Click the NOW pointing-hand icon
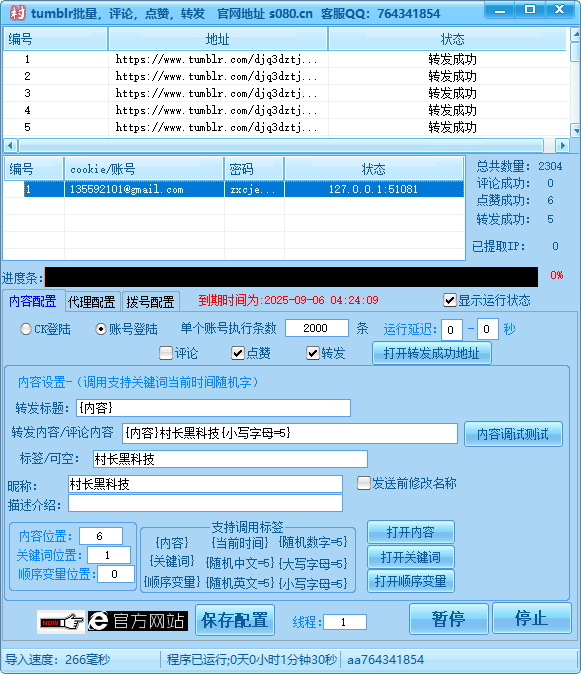581x674 pixels. tap(61, 622)
